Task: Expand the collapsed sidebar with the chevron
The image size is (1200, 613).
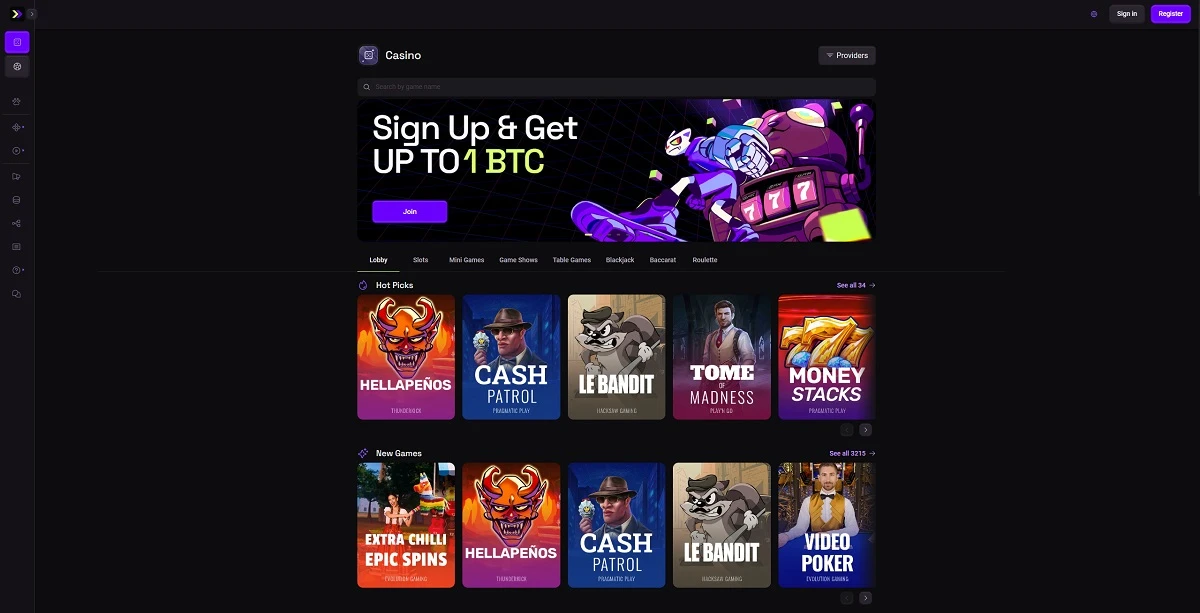Action: [x=32, y=14]
